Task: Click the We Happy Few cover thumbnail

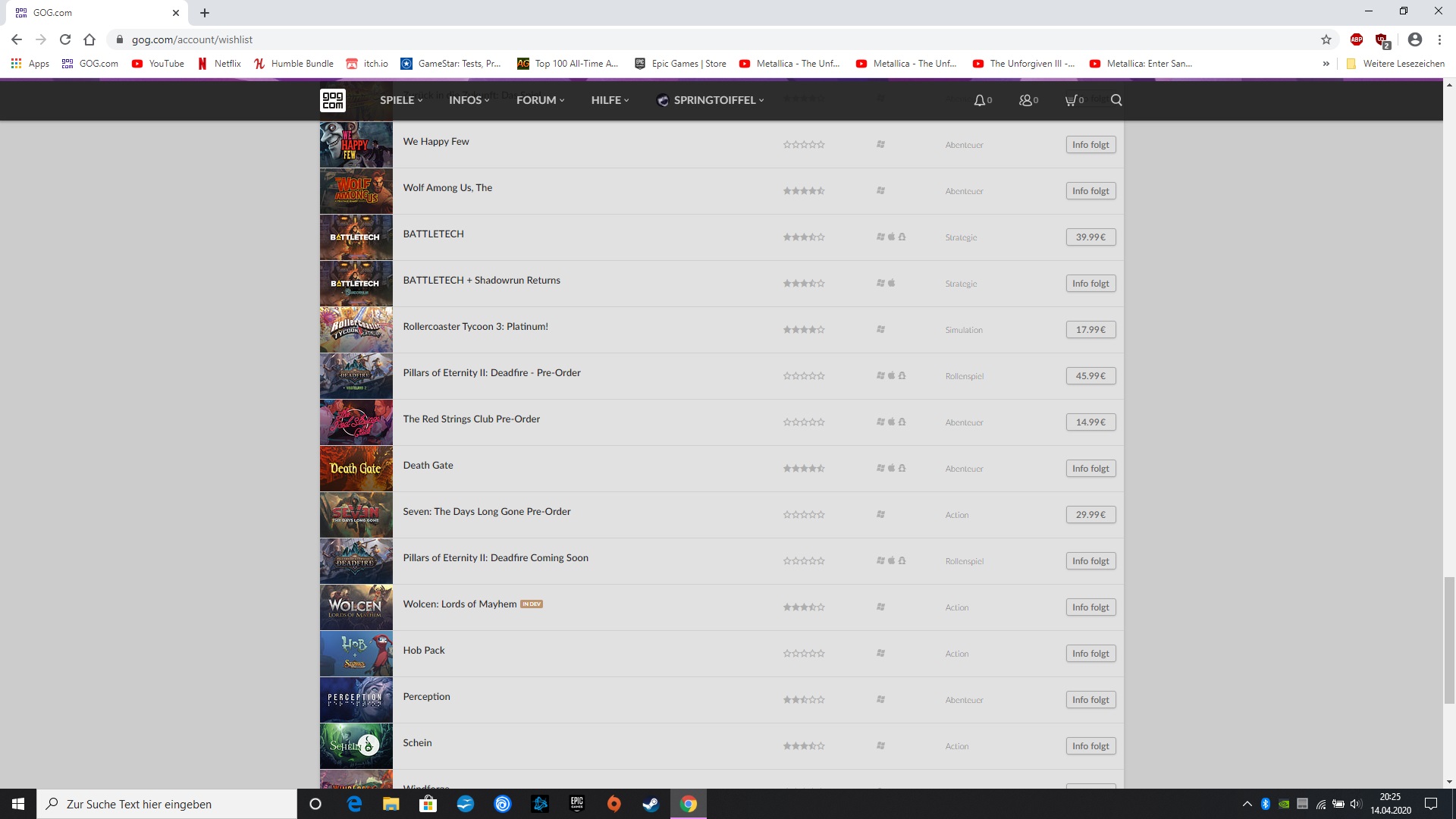Action: click(356, 145)
